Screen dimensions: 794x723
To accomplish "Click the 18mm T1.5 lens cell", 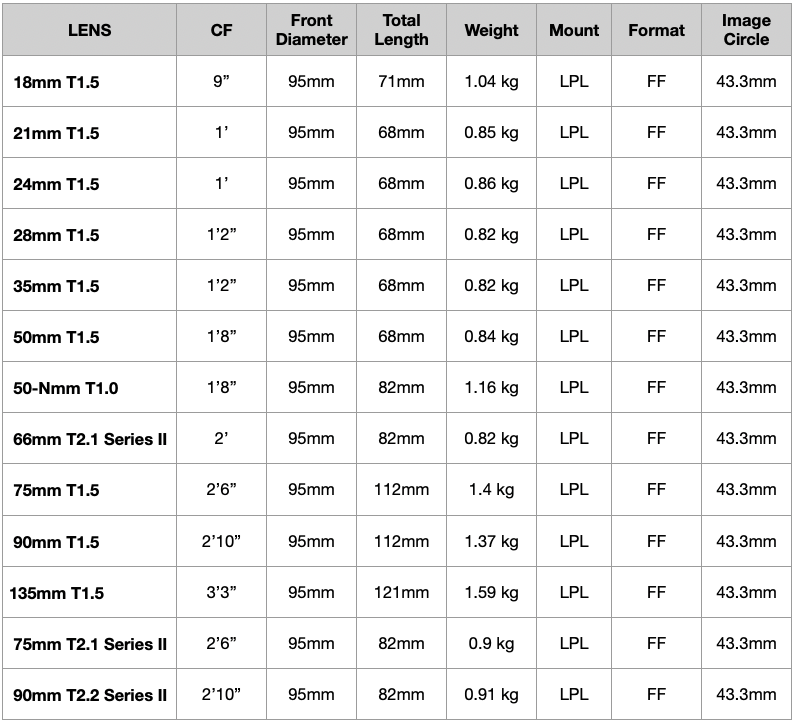I will coord(90,82).
